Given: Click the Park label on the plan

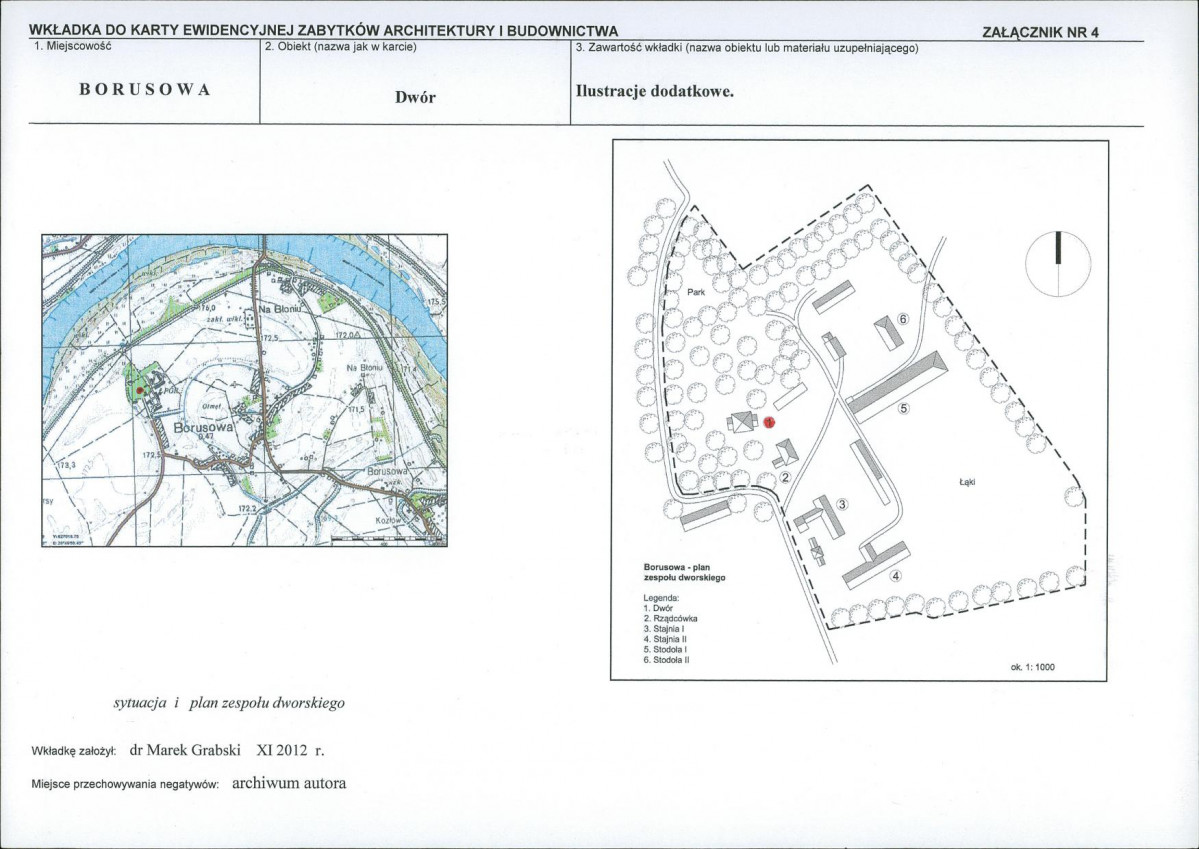Looking at the screenshot, I should click(696, 292).
